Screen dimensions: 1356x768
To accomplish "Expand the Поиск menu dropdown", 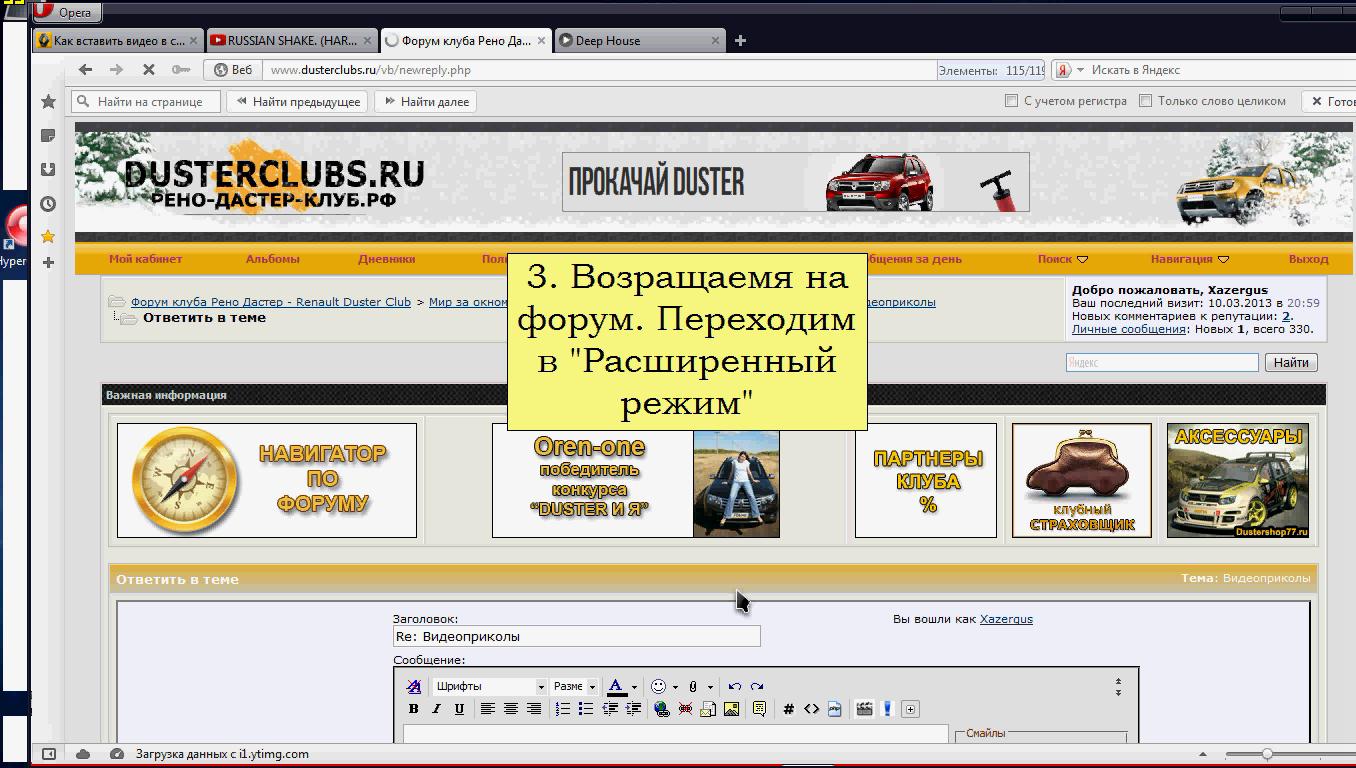I will point(1062,259).
